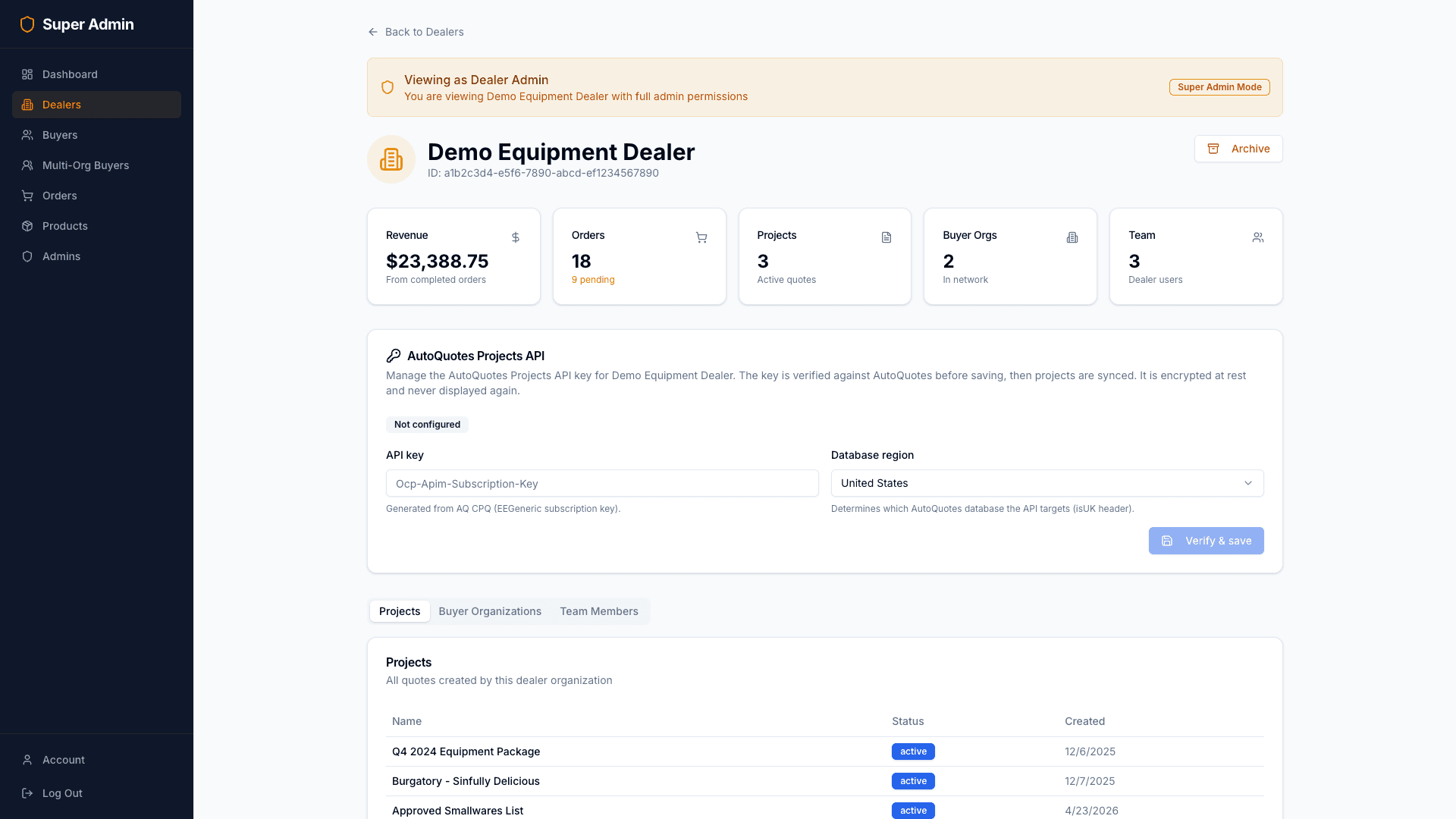Switch to the Buyer Organizations tab
1456x819 pixels.
point(490,611)
